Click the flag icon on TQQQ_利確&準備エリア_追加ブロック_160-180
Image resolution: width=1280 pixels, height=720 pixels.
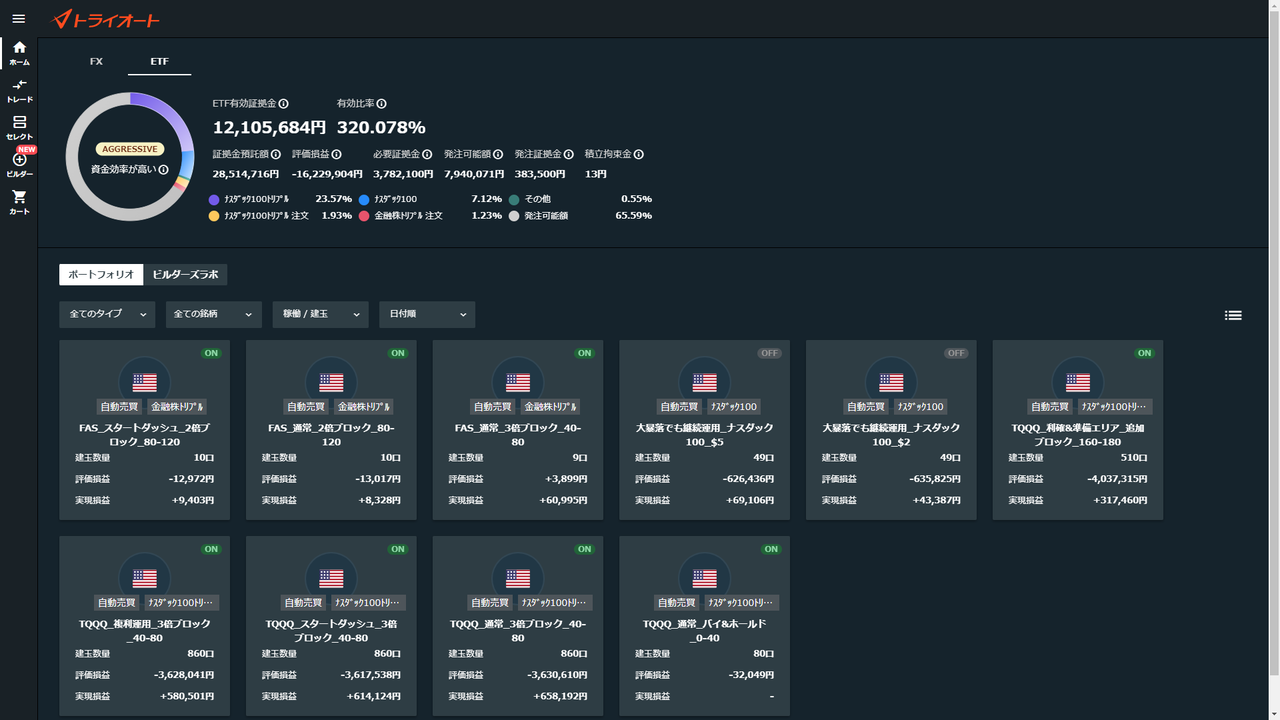(1078, 382)
